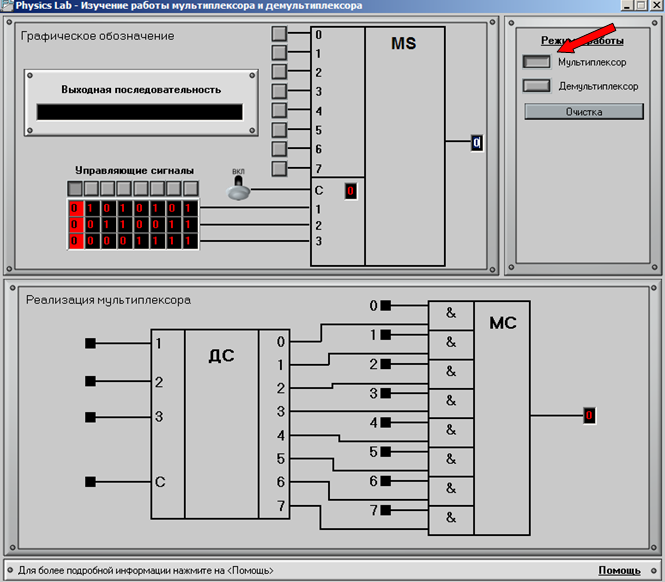Click MC data input 6 square

click(x=386, y=481)
